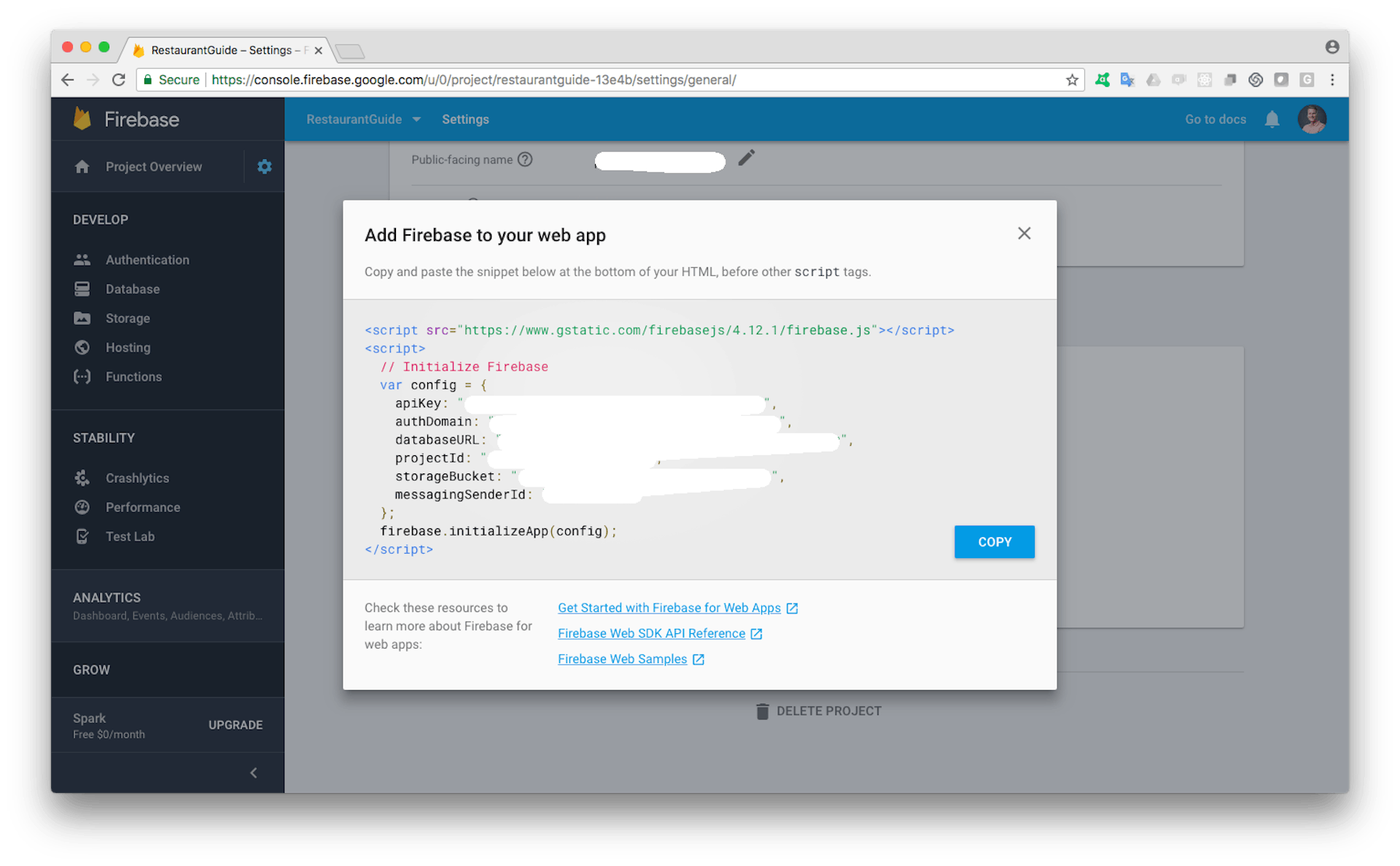Open the Performance monitoring section
The width and height of the screenshot is (1400, 866).
click(142, 507)
